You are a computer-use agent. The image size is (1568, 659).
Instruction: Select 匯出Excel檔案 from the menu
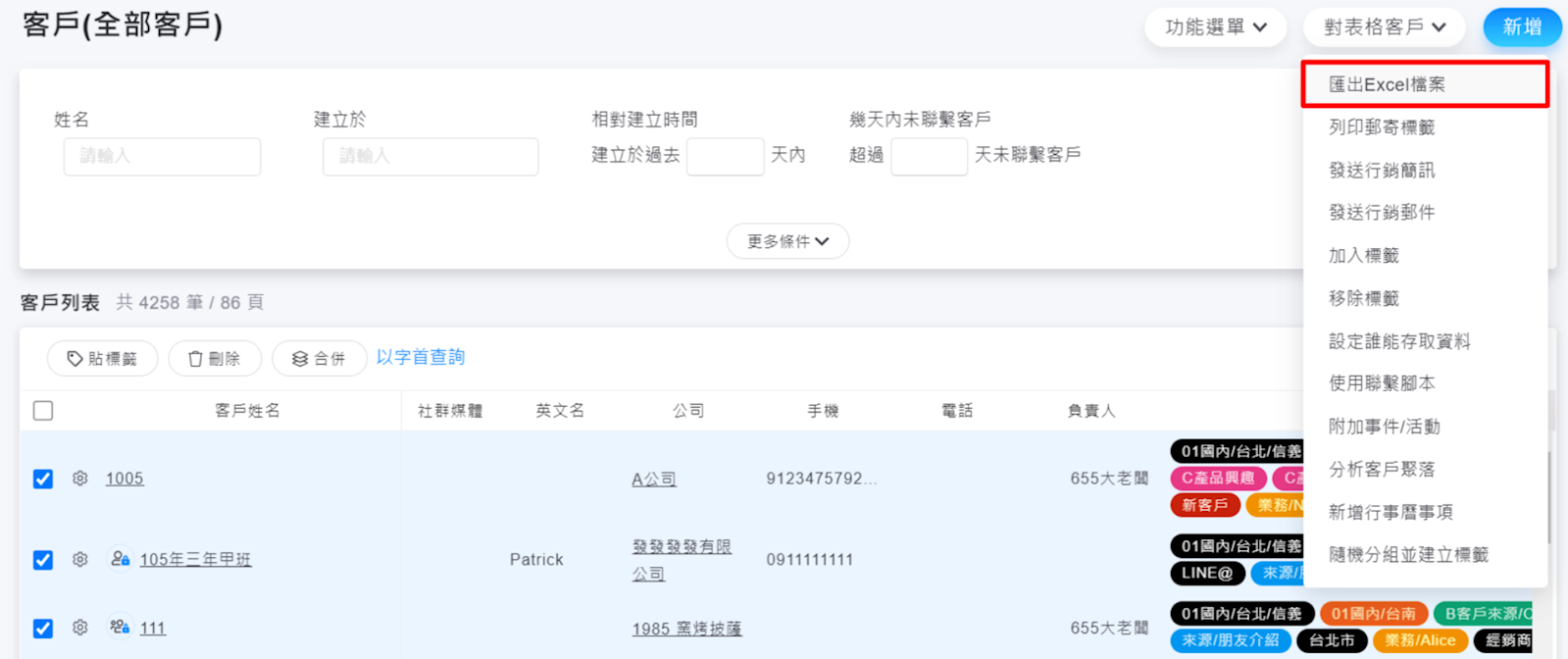click(1387, 84)
